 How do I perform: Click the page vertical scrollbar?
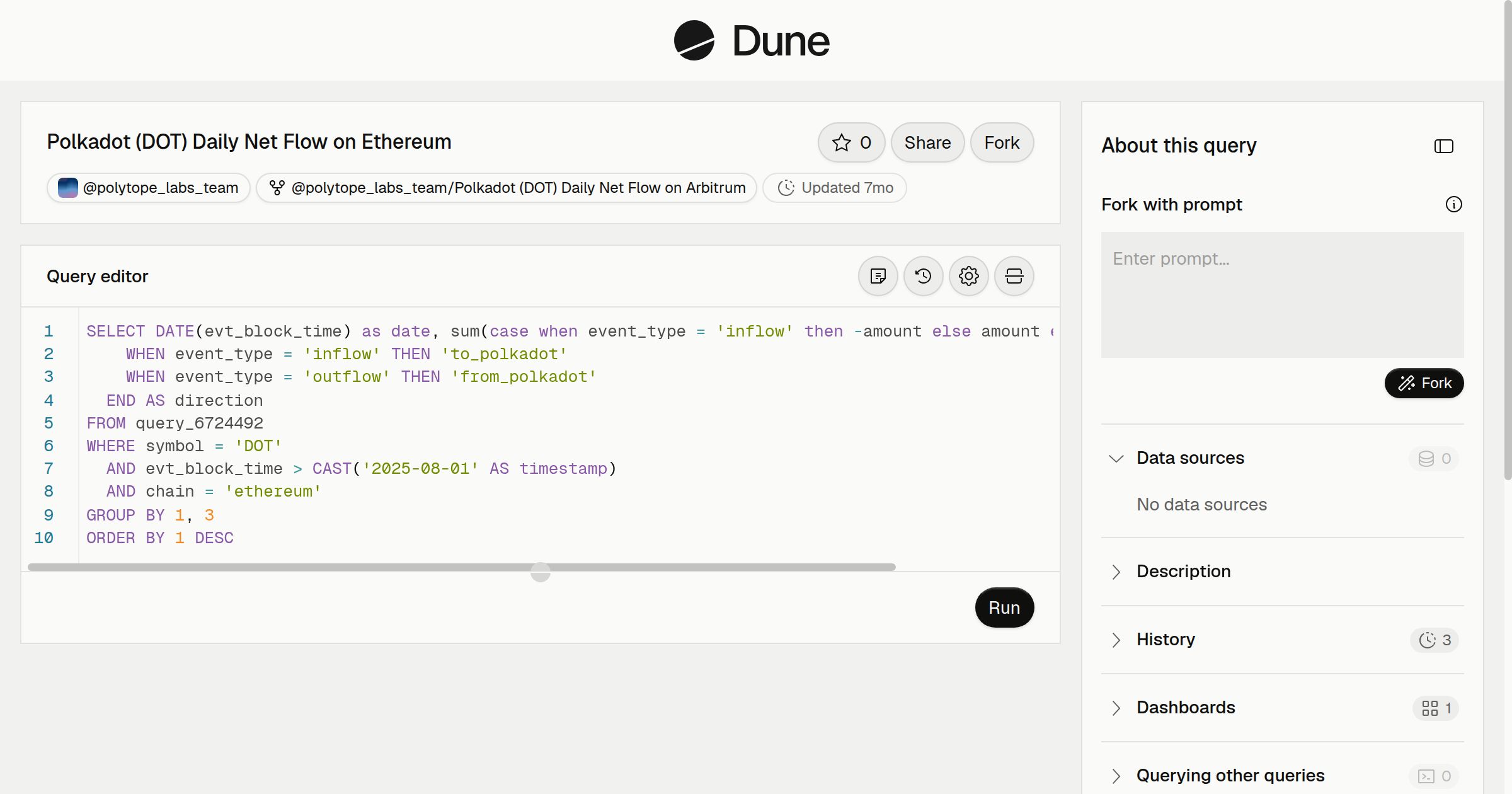click(1508, 239)
